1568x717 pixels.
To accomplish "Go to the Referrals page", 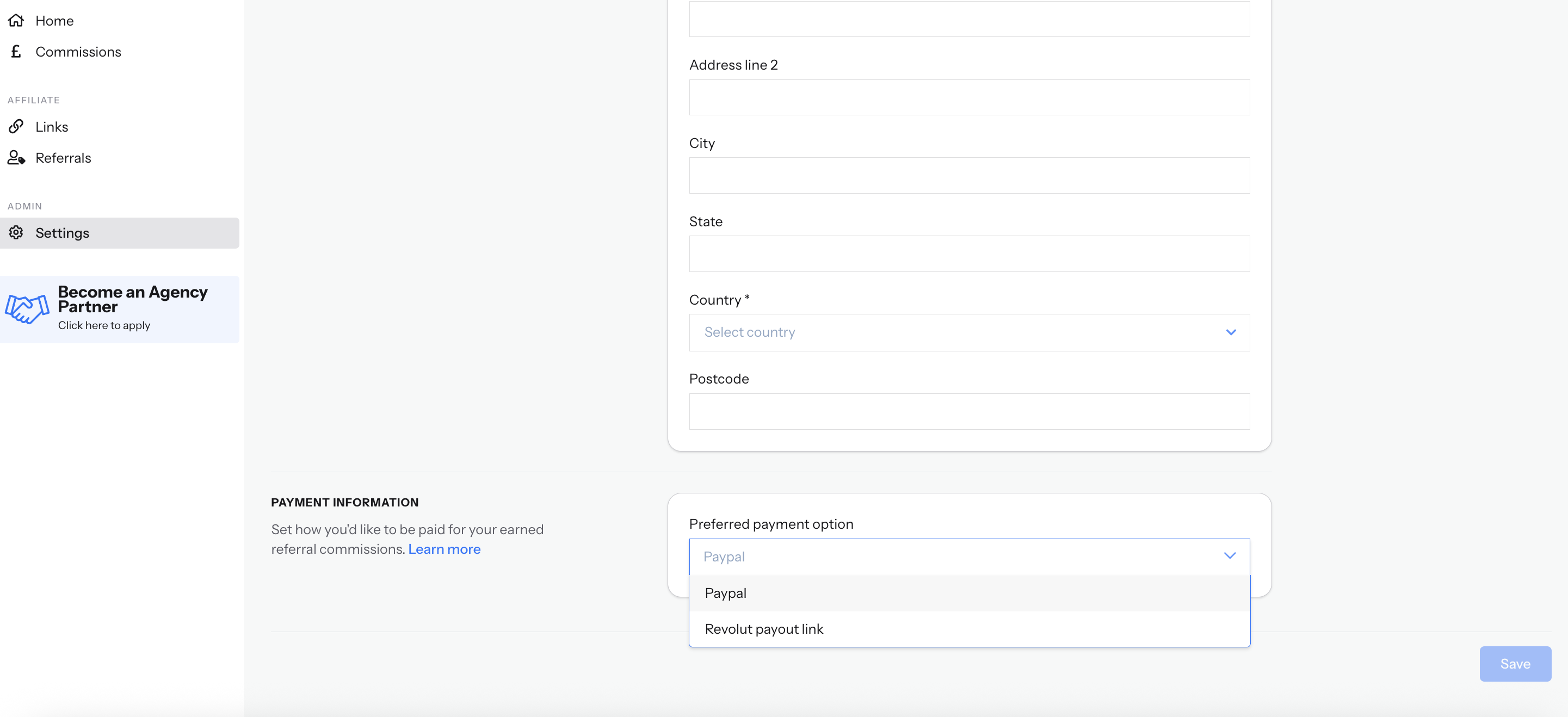I will [x=63, y=158].
